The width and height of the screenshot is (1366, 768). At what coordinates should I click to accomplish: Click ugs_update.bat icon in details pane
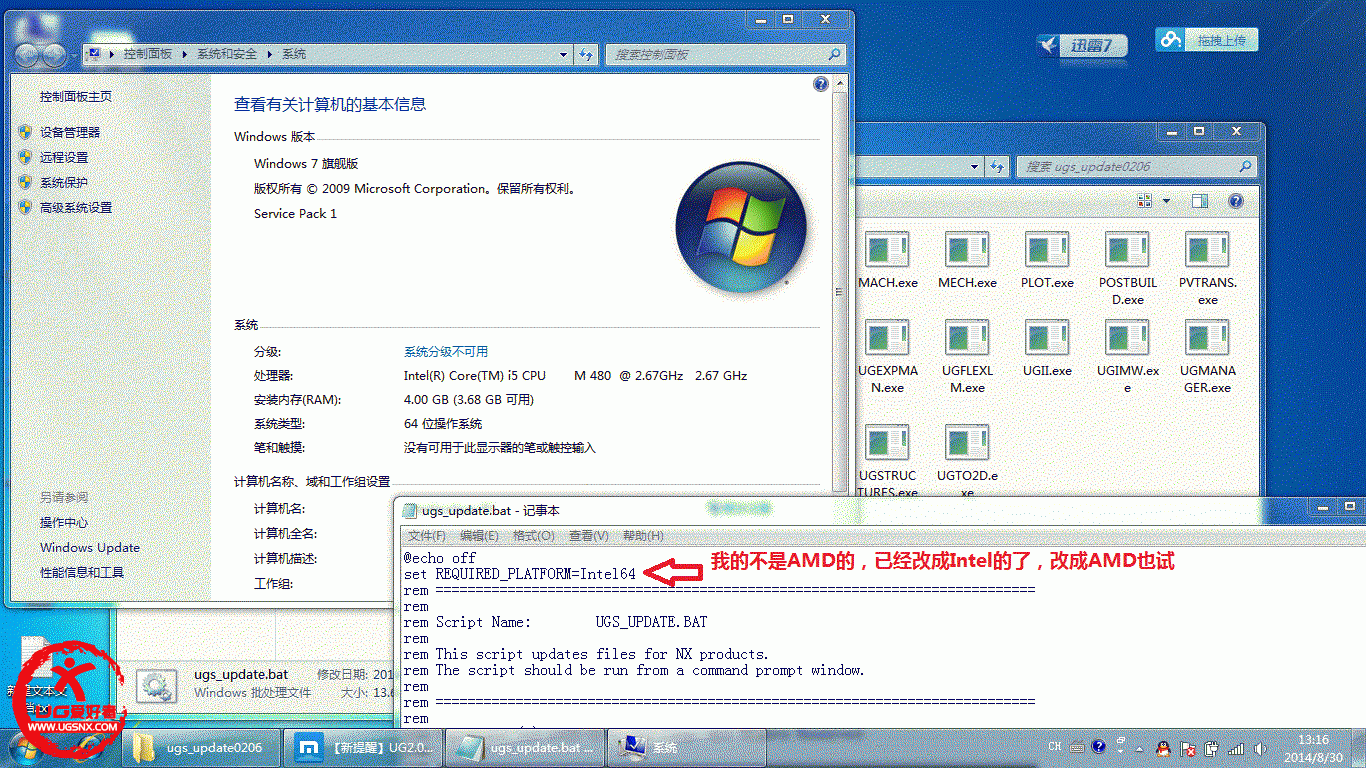point(155,684)
